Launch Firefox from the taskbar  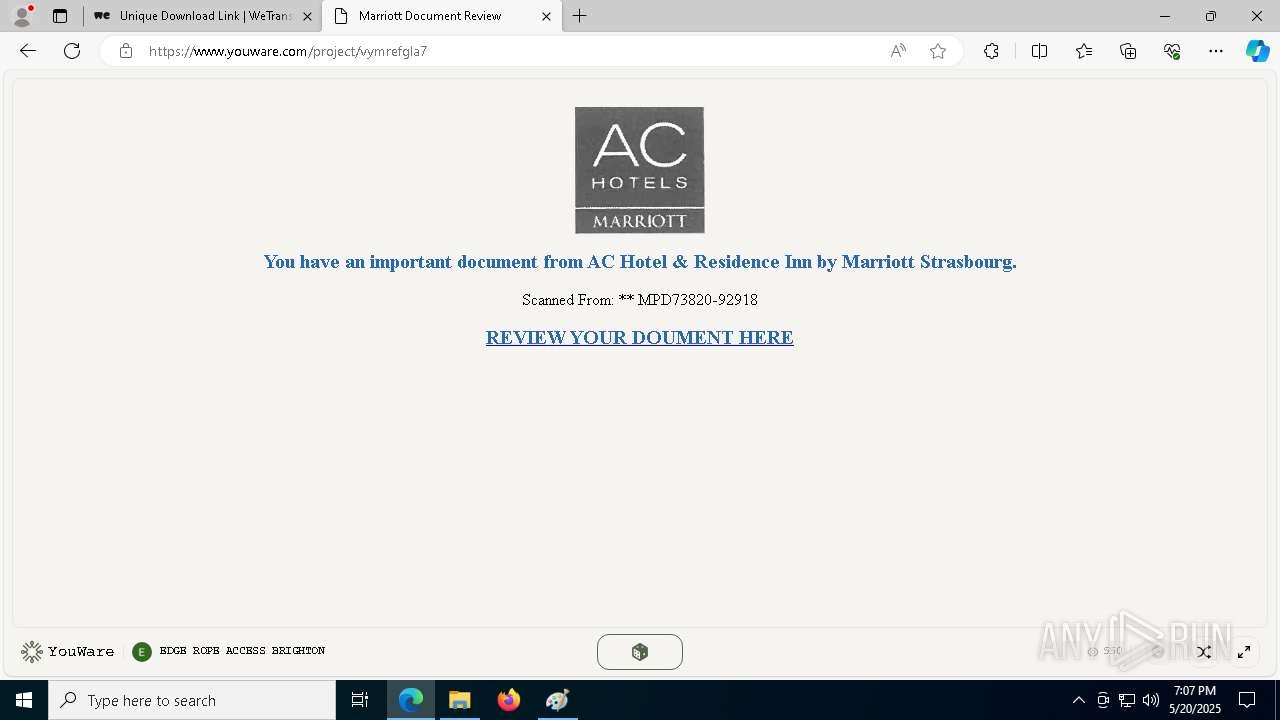tap(509, 700)
